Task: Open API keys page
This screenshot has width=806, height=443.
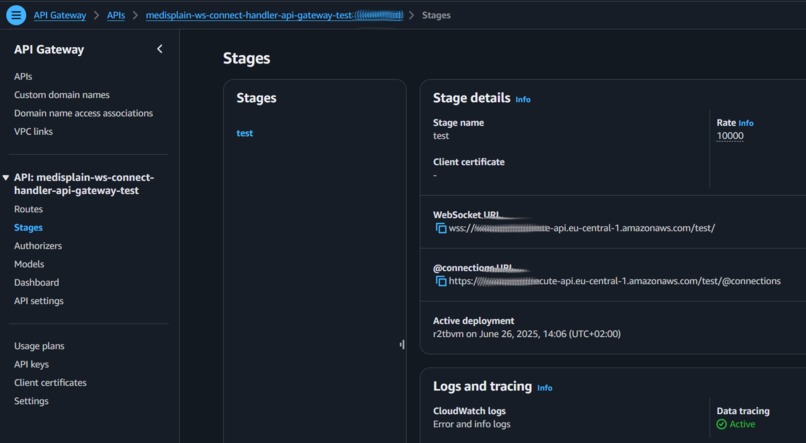Action: coord(31,364)
